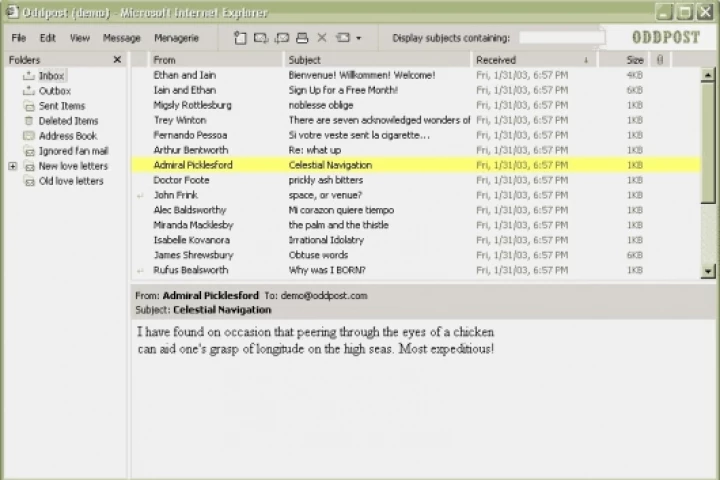Select the message from Migsly Rottlesburg
Viewport: 720px width, 480px height.
(x=416, y=105)
